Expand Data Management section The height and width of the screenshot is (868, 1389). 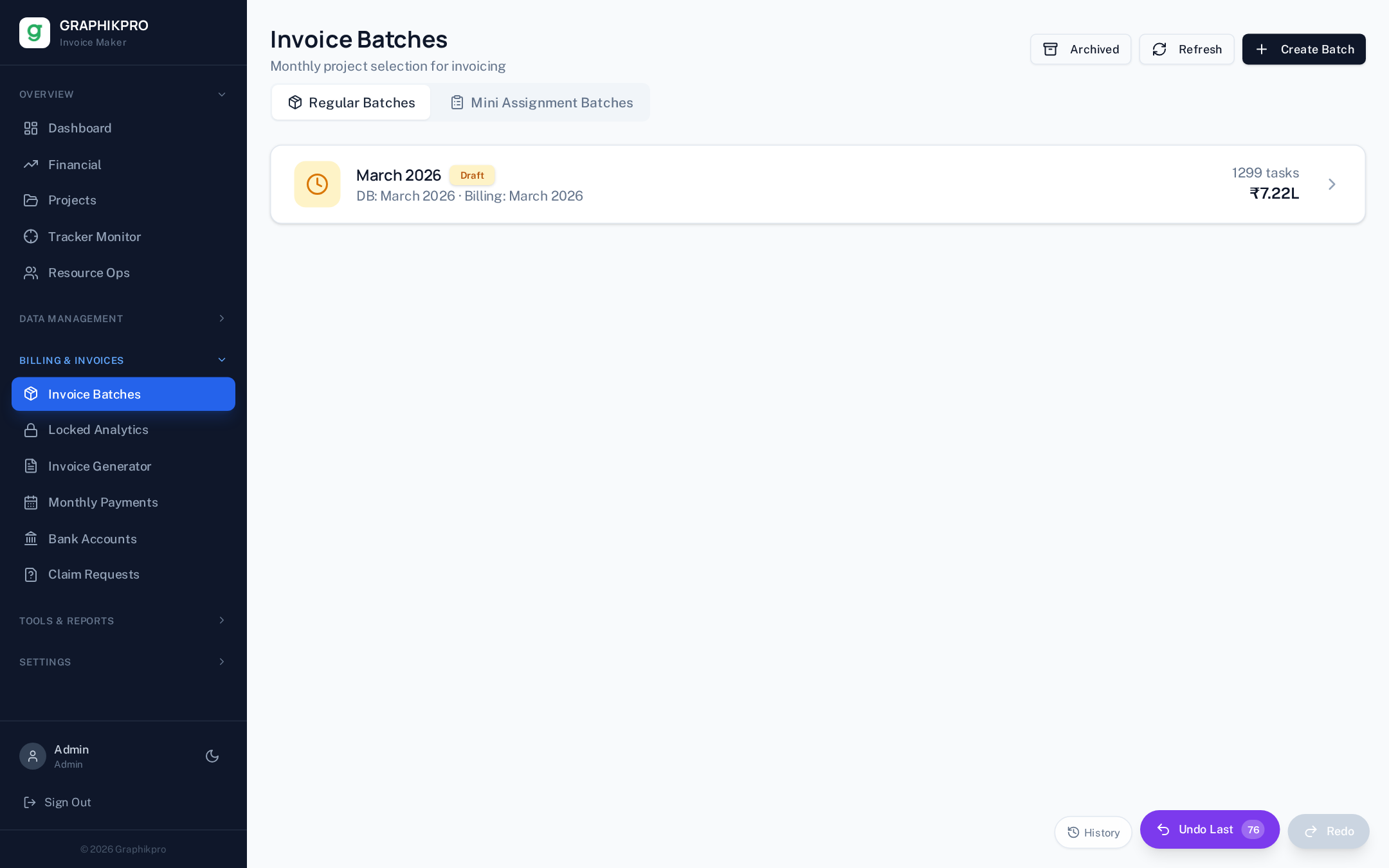click(x=123, y=319)
